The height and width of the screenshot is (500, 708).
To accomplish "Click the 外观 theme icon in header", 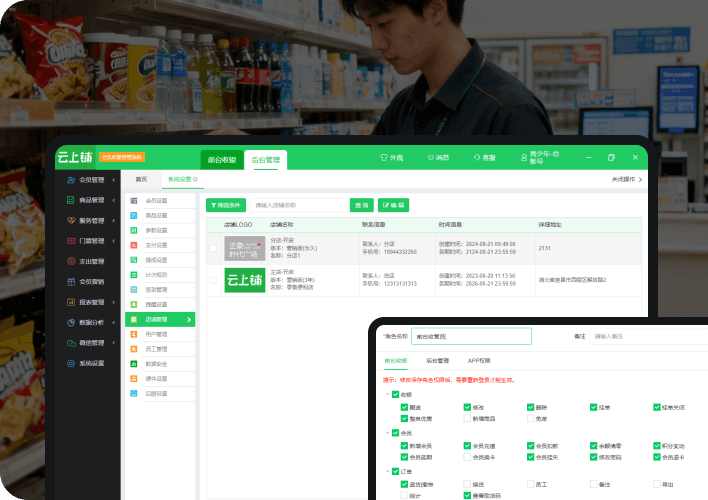I will point(384,158).
